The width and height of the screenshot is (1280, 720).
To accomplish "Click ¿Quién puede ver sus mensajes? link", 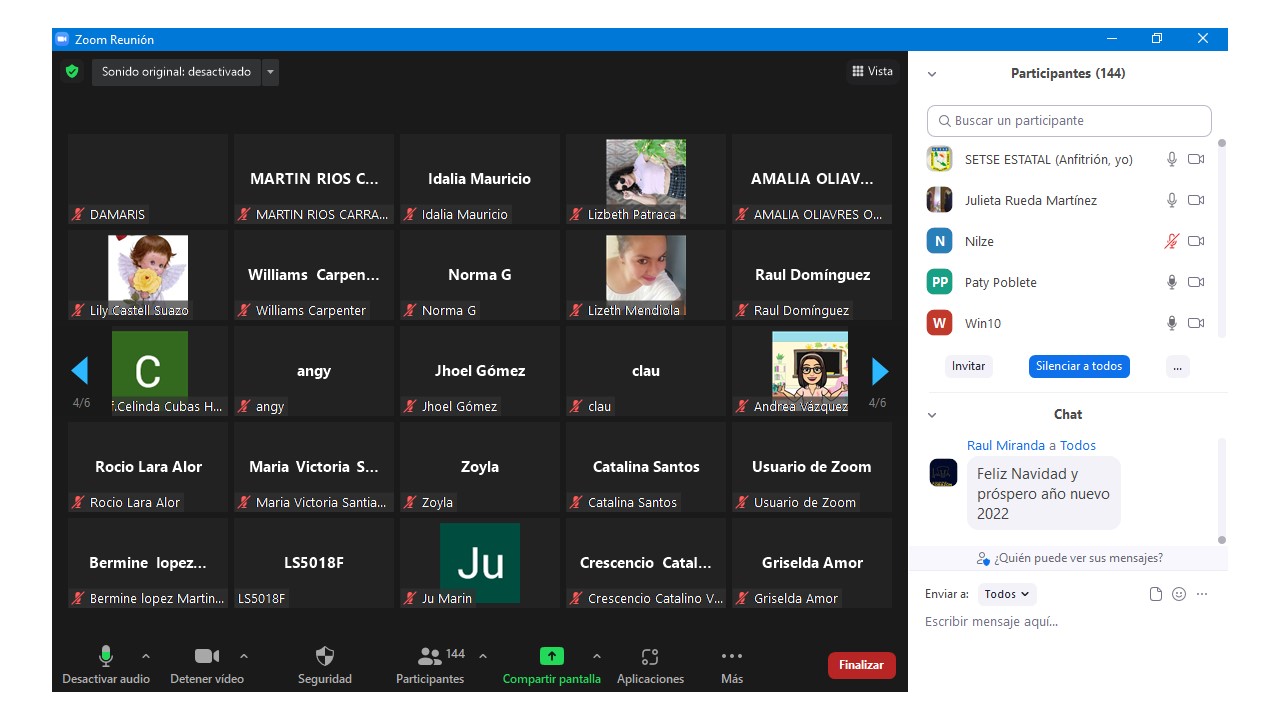I will click(1078, 558).
